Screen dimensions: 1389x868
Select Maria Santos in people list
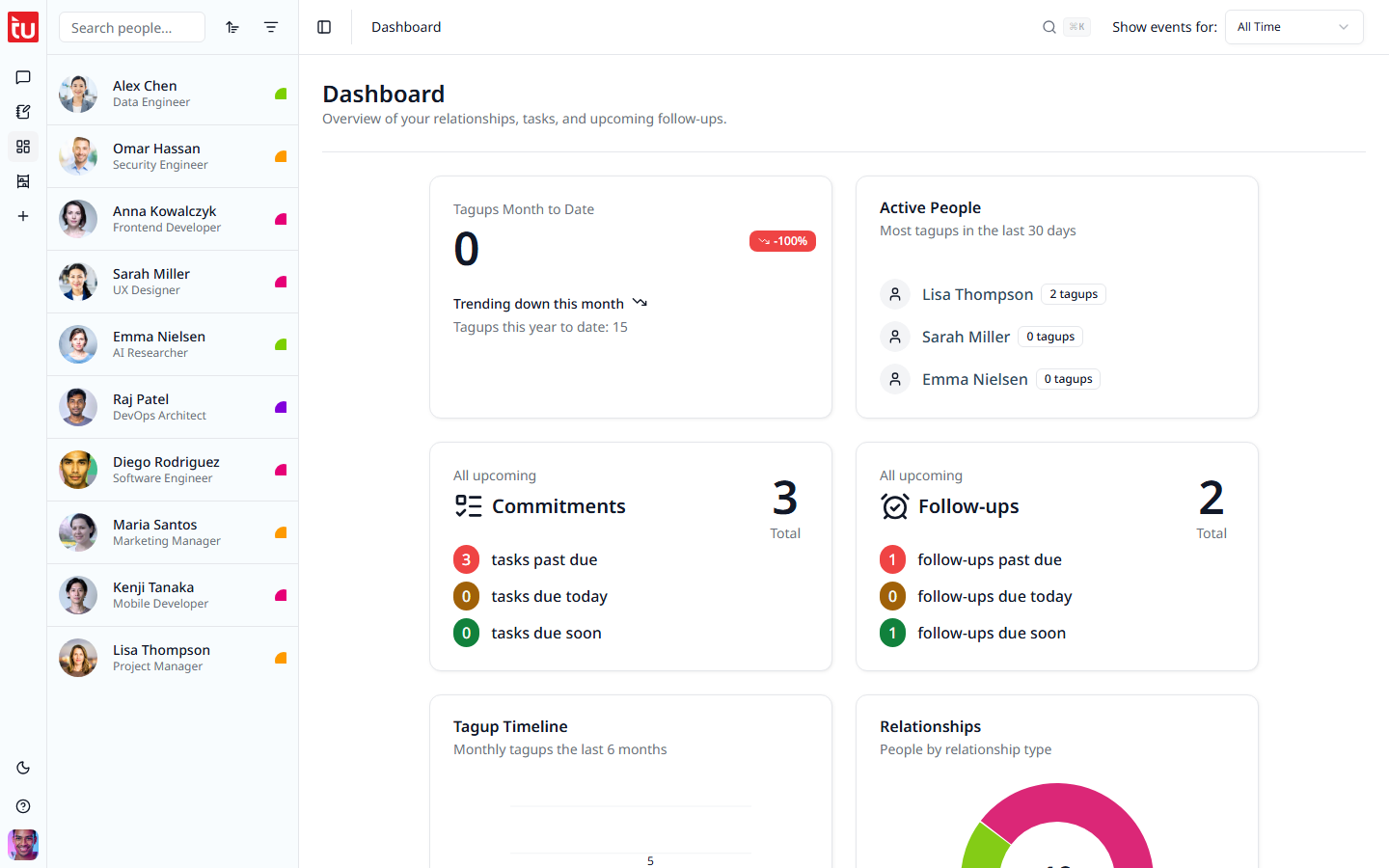pyautogui.click(x=173, y=532)
